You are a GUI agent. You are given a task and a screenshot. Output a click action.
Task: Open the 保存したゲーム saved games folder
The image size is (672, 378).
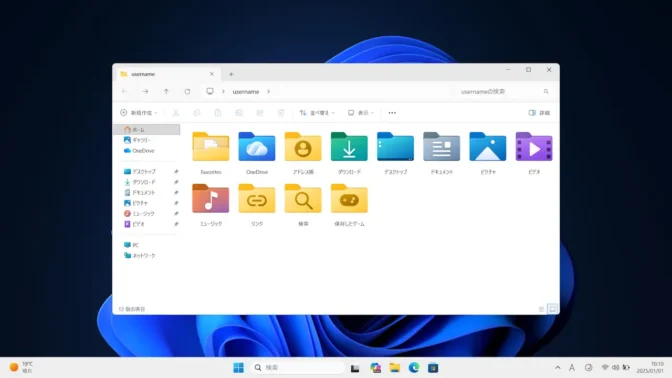[349, 199]
